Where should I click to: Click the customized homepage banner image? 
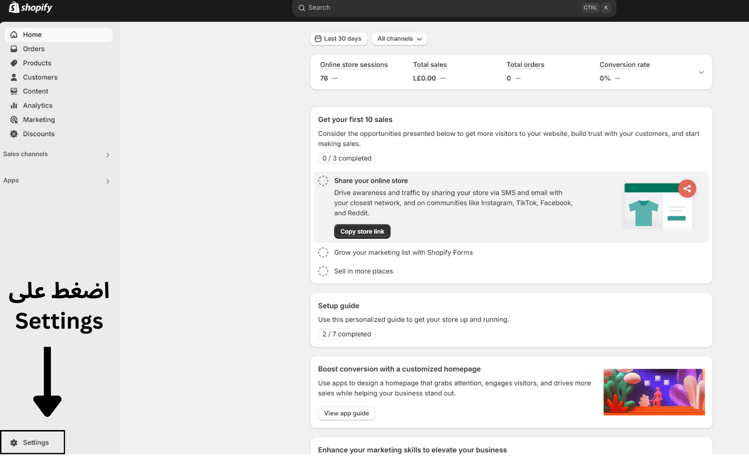click(x=654, y=392)
